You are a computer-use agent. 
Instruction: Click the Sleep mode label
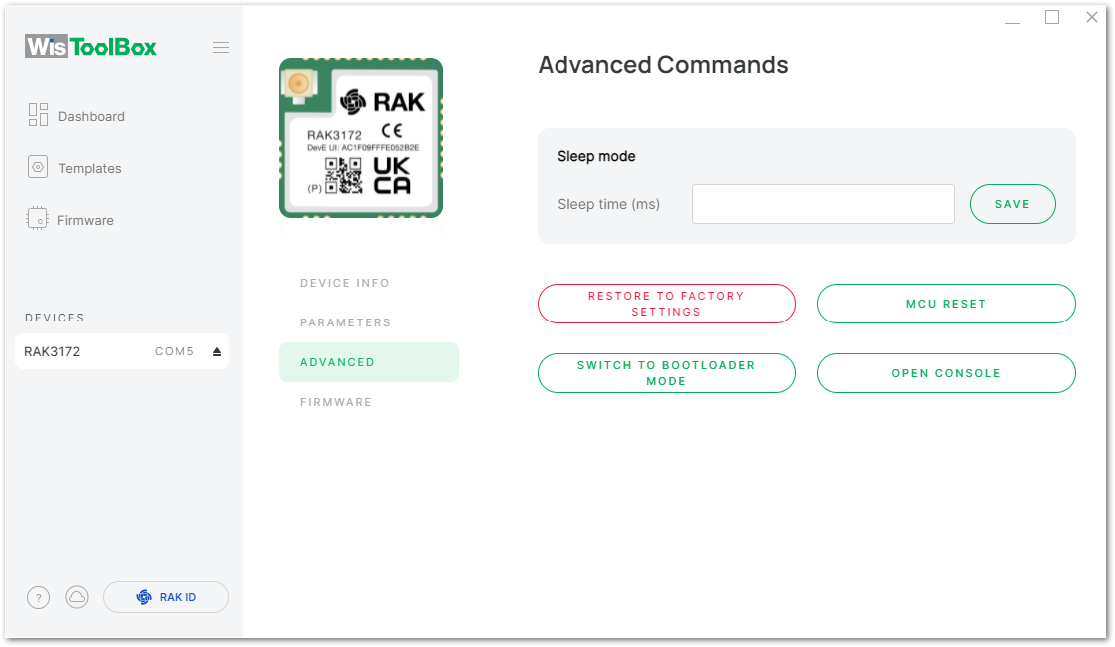click(x=596, y=156)
